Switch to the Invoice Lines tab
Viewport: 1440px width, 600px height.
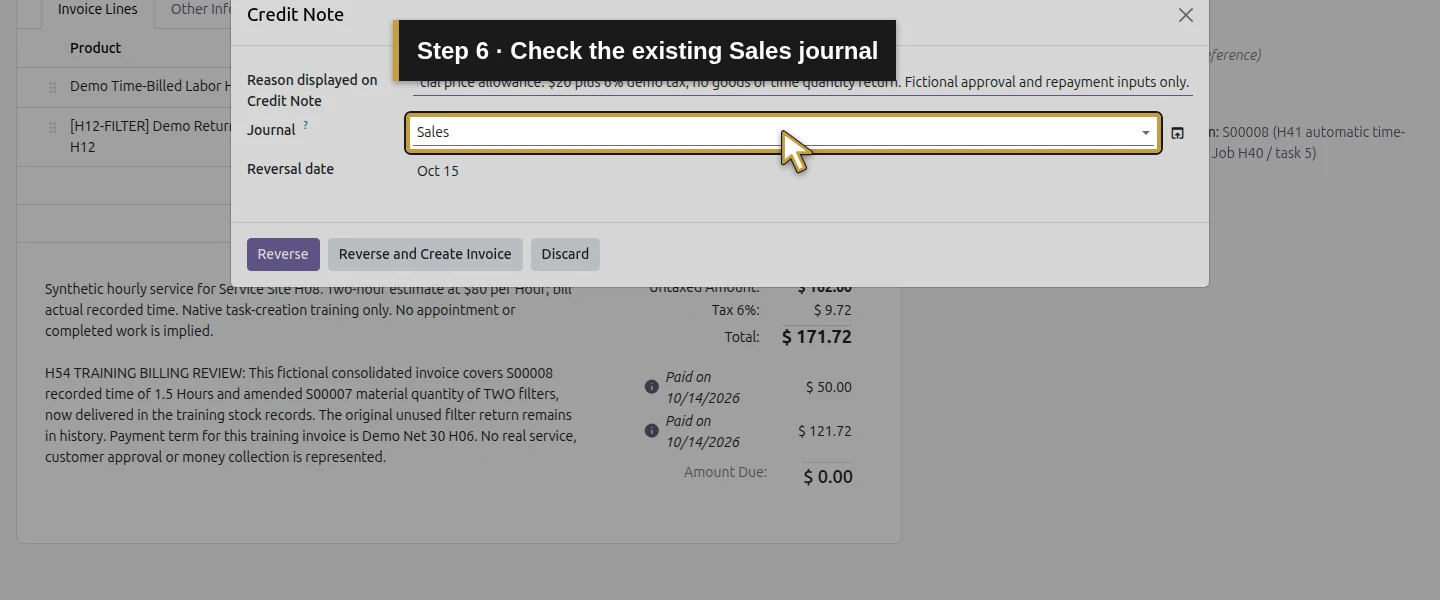[x=98, y=10]
